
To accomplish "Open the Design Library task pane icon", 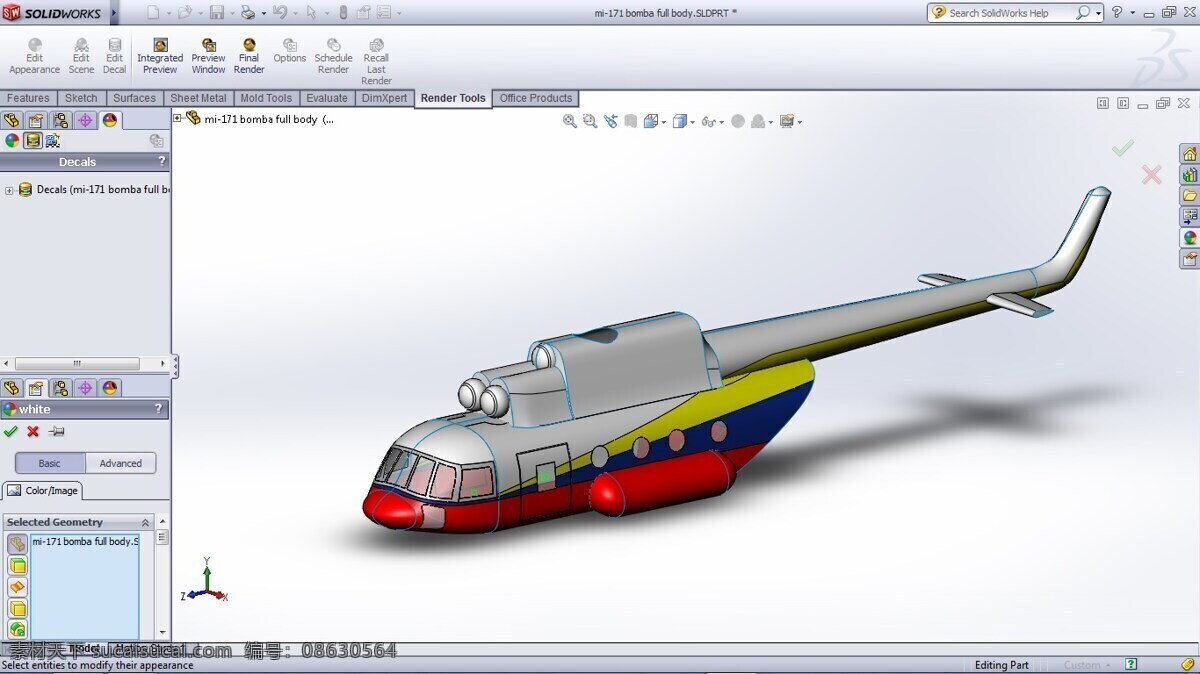I will (1189, 175).
